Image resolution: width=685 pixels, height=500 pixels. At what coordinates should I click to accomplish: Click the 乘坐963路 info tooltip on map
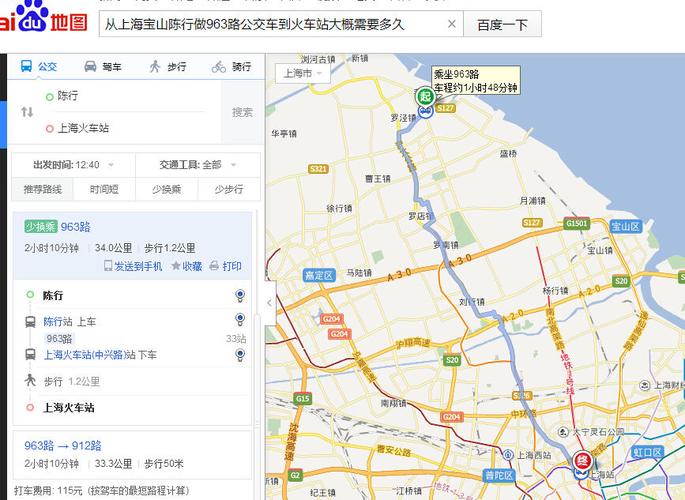click(x=476, y=80)
